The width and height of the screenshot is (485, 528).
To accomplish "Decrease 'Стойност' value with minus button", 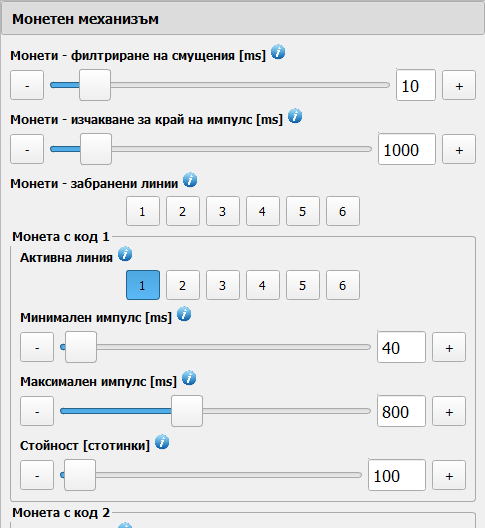I will pyautogui.click(x=37, y=475).
